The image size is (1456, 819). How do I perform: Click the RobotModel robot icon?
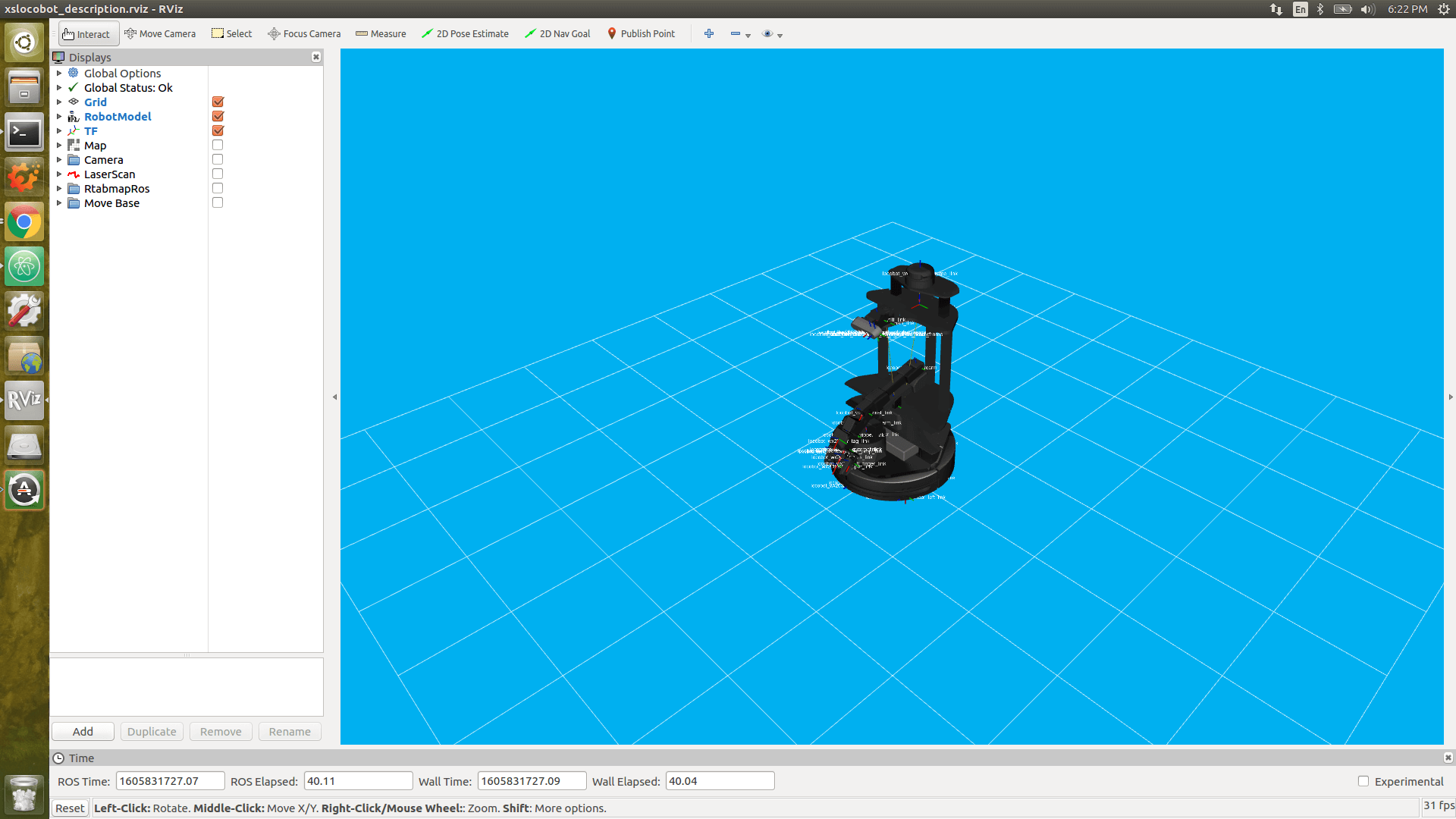pos(74,116)
